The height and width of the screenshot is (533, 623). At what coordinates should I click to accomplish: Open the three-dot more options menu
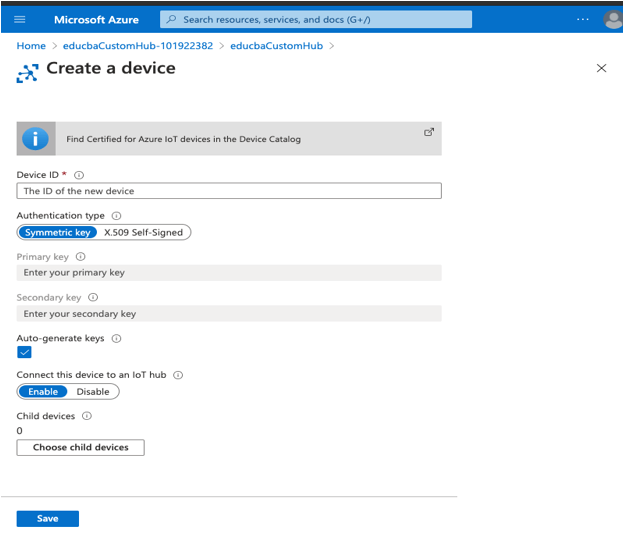coord(582,19)
